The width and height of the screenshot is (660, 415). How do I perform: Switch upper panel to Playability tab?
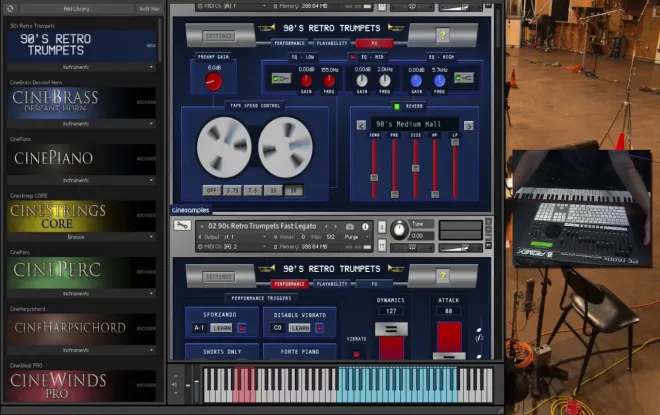332,43
